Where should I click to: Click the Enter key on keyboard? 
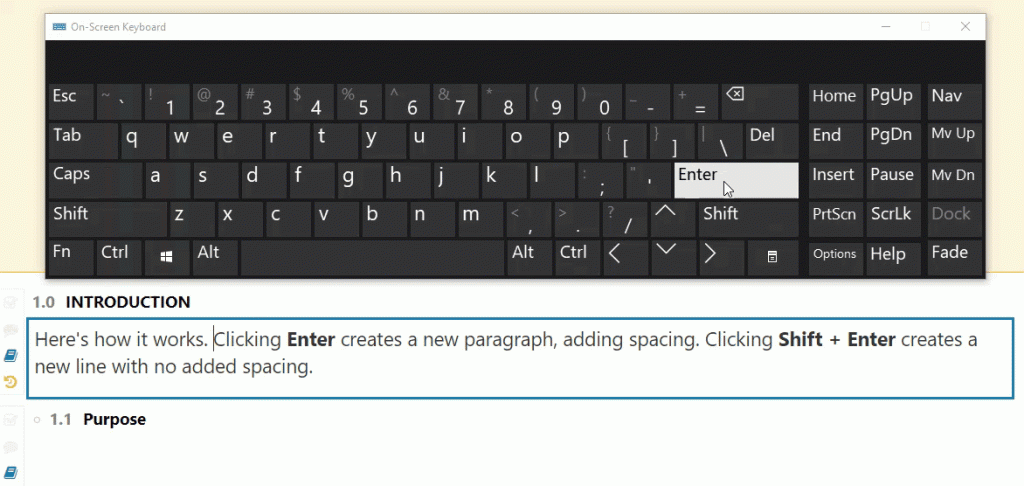736,180
